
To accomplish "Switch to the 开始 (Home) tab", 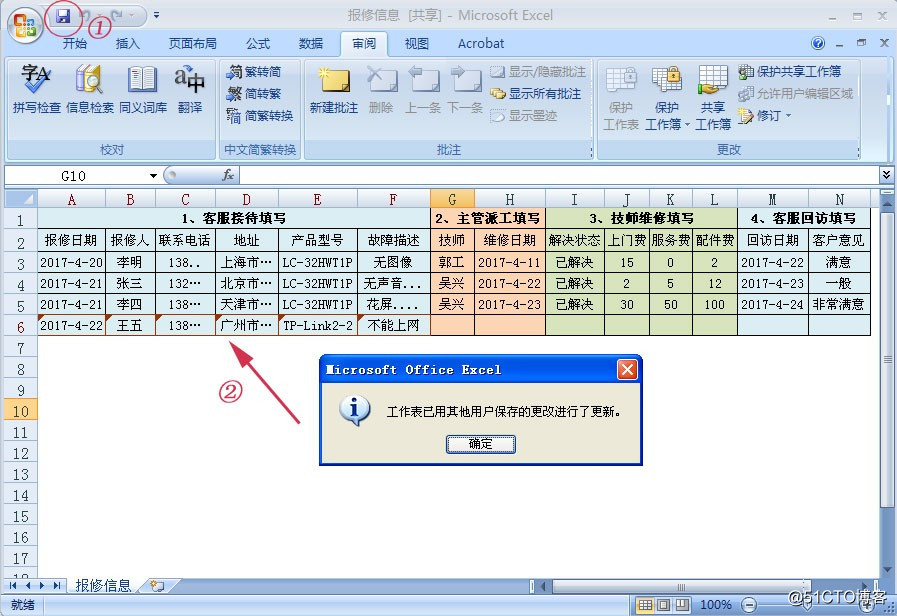I will (75, 43).
